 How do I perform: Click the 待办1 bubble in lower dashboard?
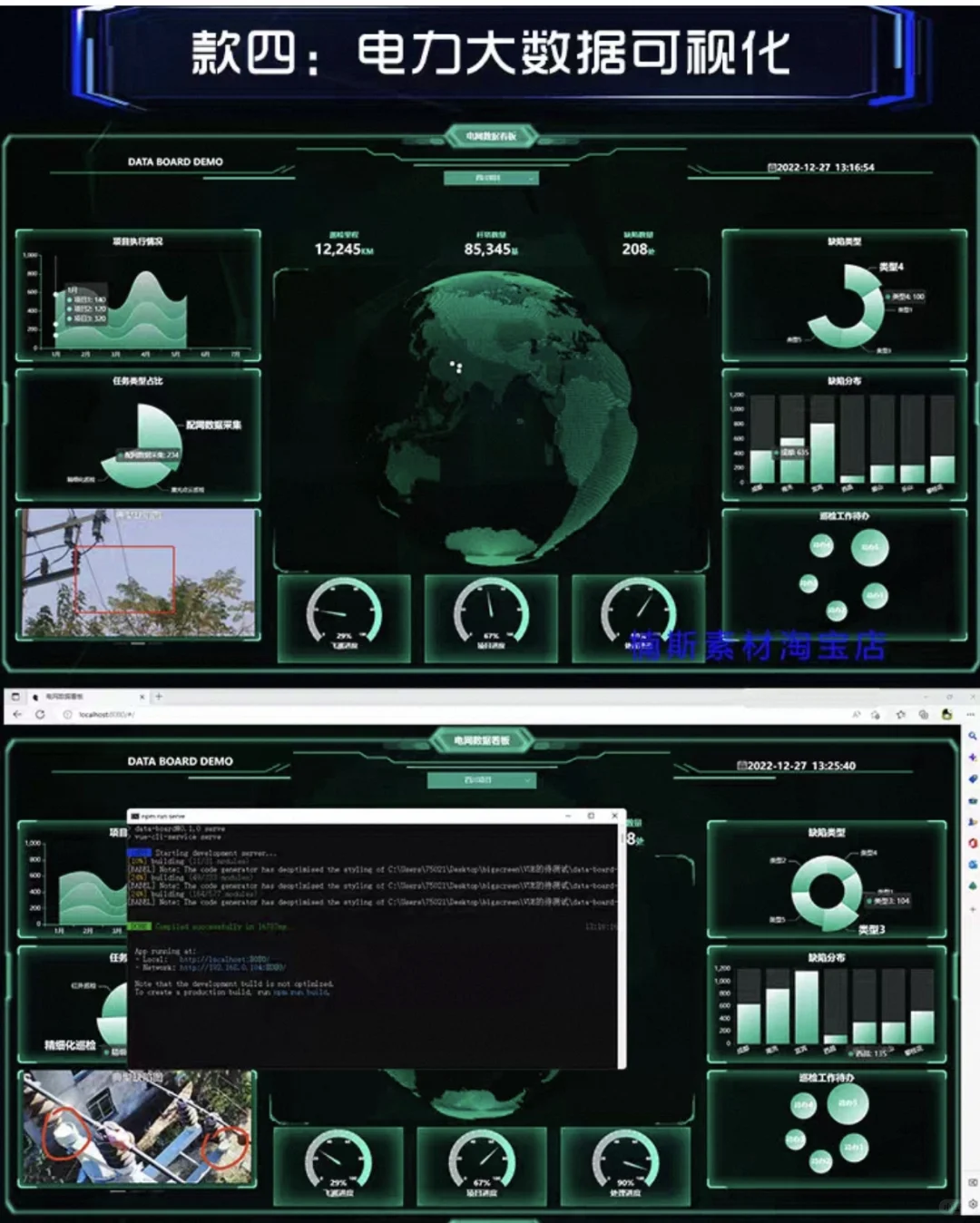click(853, 1148)
